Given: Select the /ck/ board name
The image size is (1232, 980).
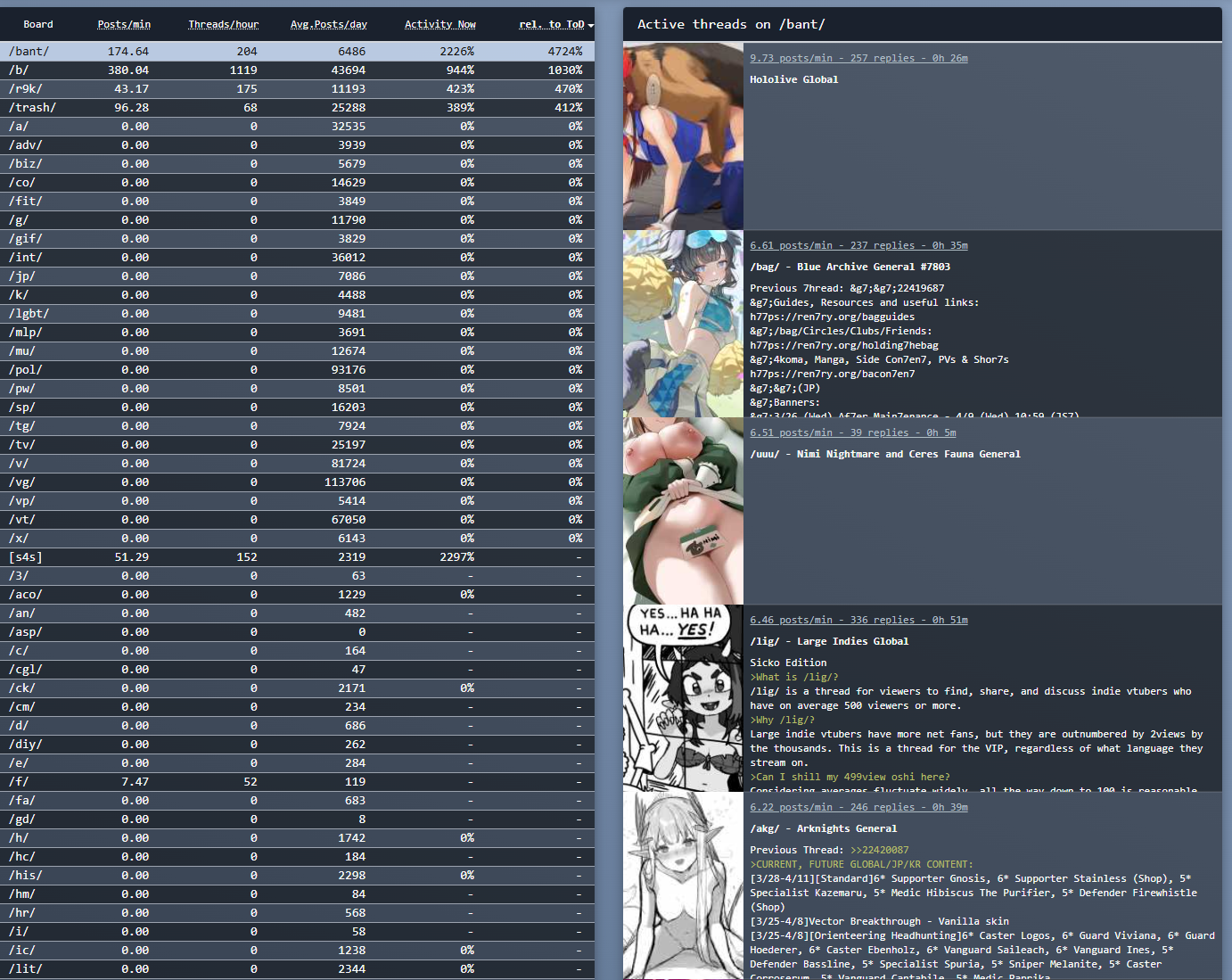Looking at the screenshot, I should pos(22,688).
